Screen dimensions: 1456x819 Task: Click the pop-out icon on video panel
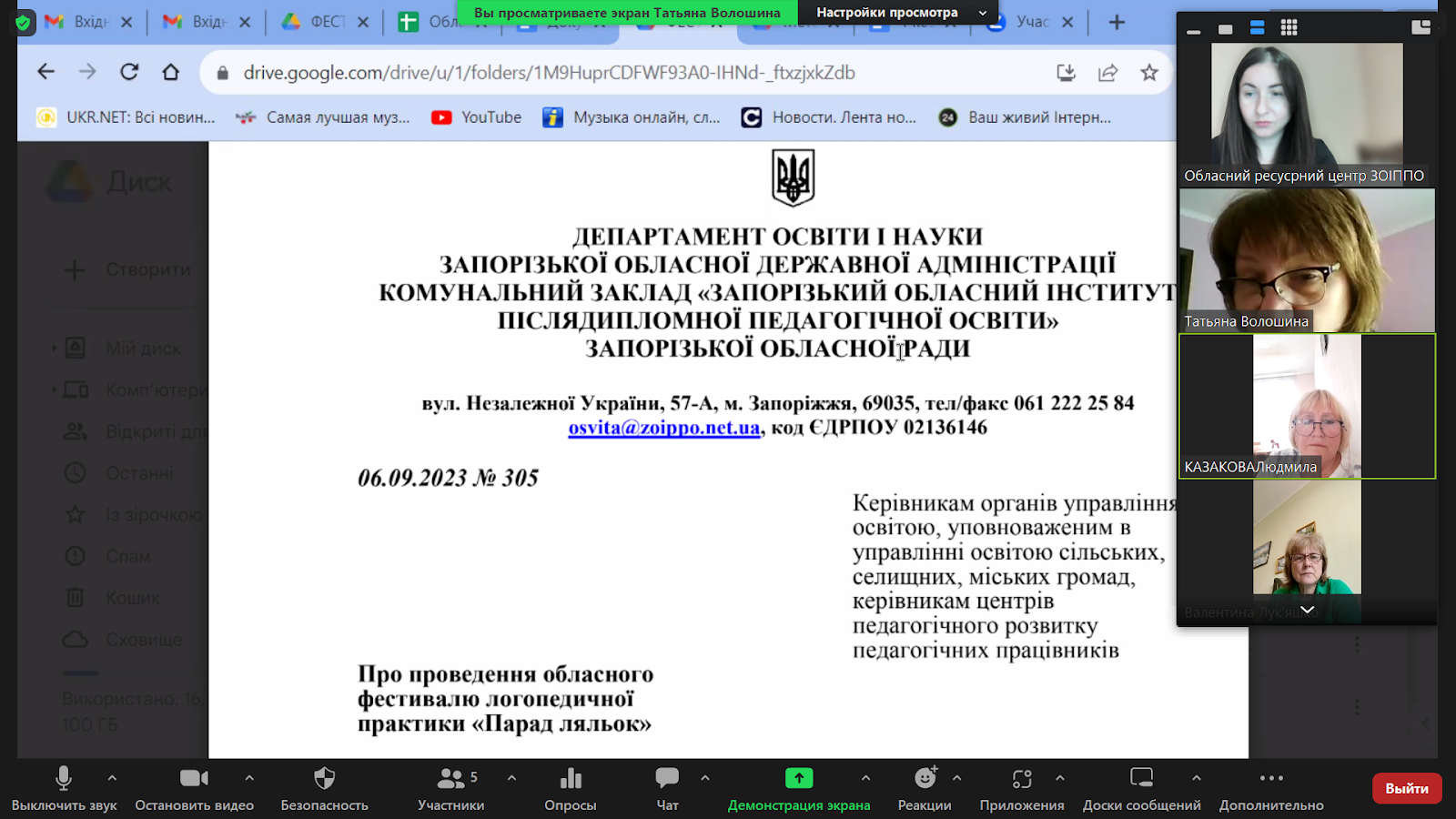point(1421,28)
